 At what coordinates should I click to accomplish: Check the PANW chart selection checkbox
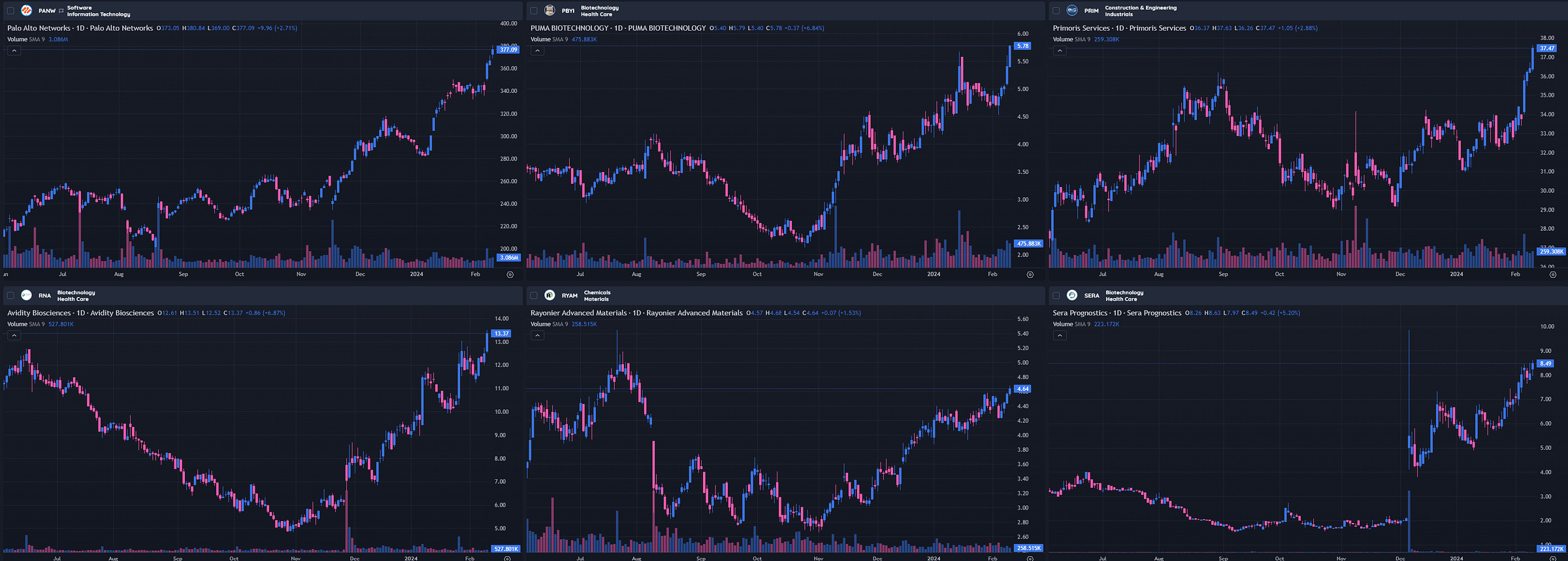(x=10, y=10)
